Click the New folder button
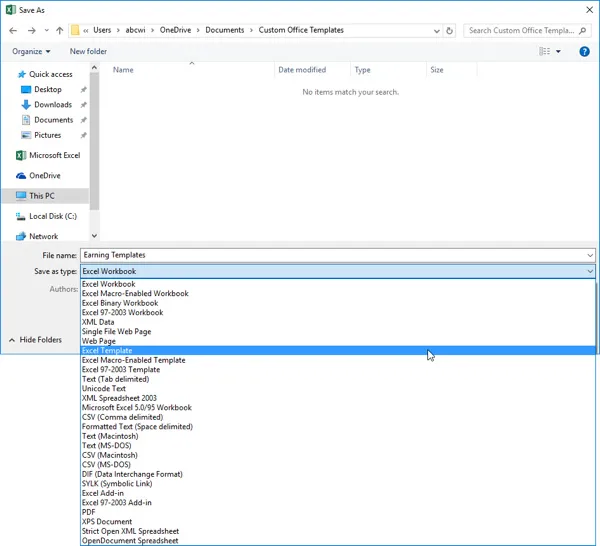600x546 pixels. tap(88, 51)
